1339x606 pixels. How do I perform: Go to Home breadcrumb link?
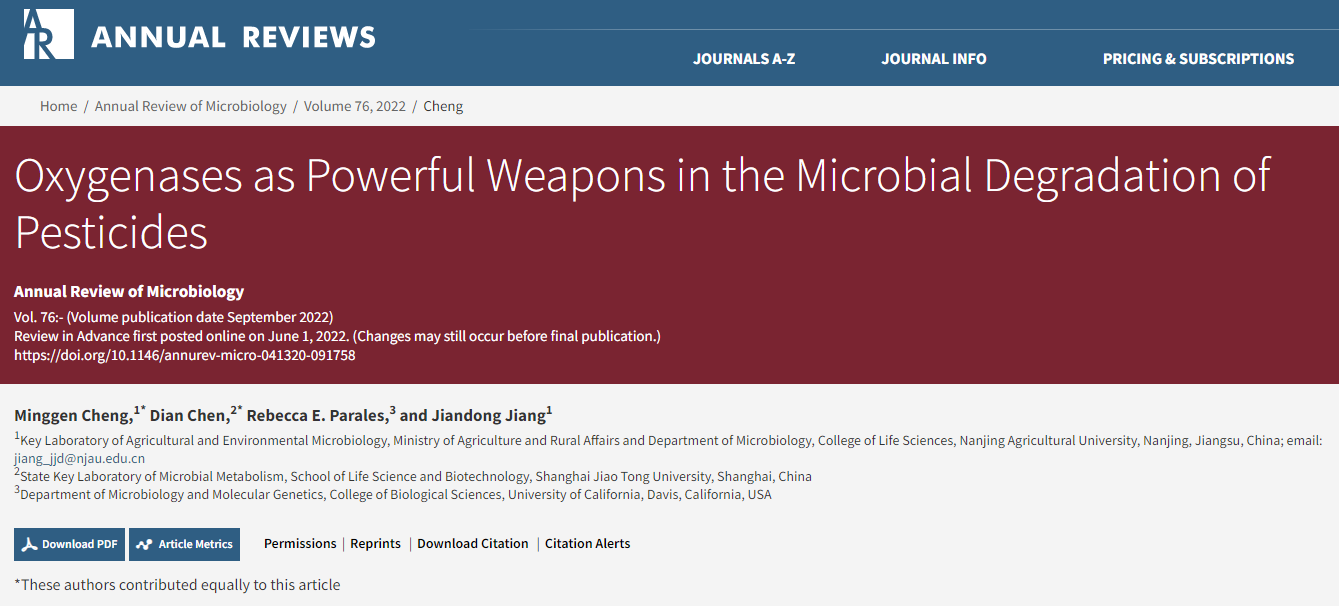[58, 106]
